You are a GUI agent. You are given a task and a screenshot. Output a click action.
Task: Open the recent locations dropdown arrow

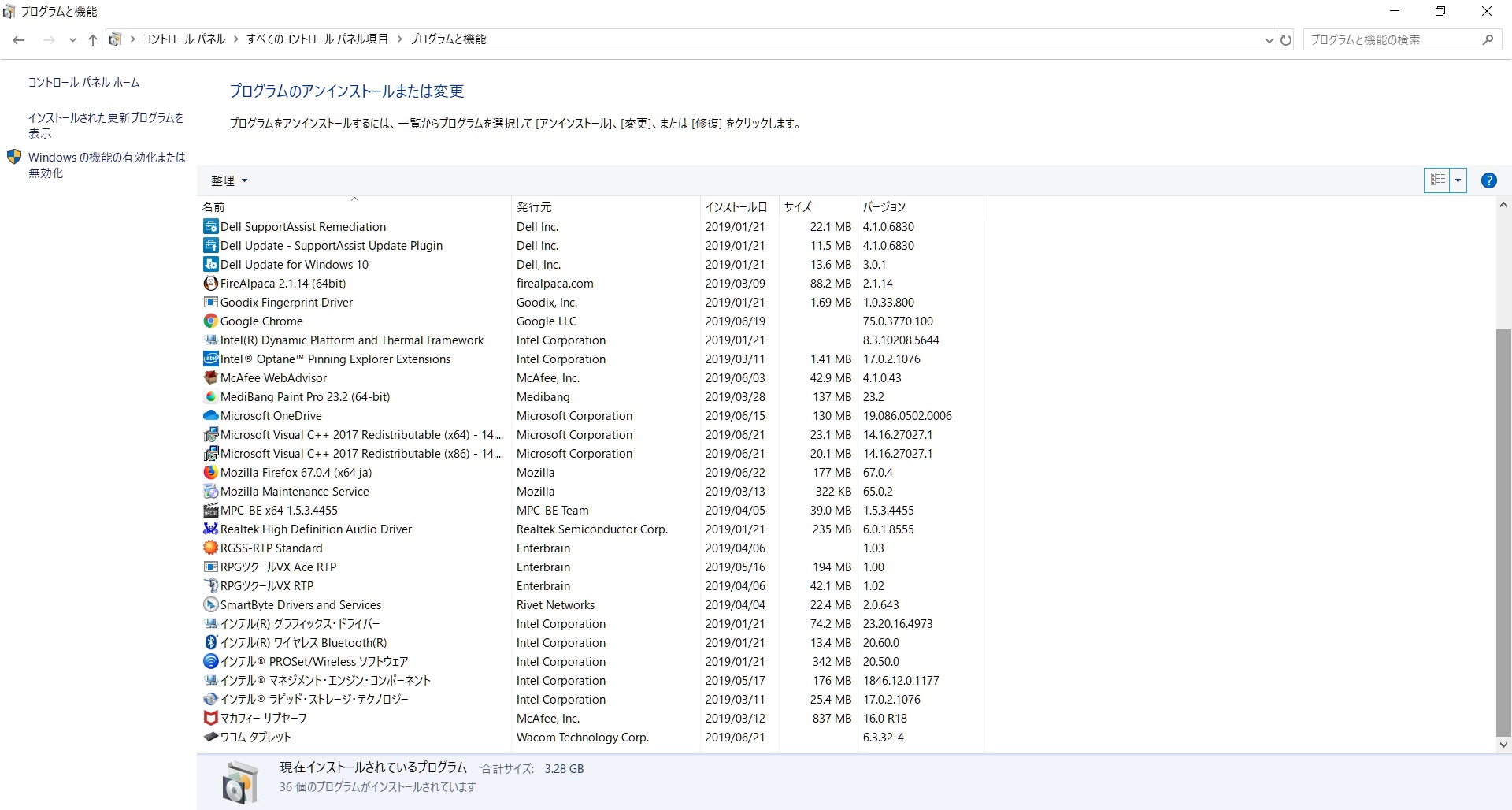tap(72, 39)
